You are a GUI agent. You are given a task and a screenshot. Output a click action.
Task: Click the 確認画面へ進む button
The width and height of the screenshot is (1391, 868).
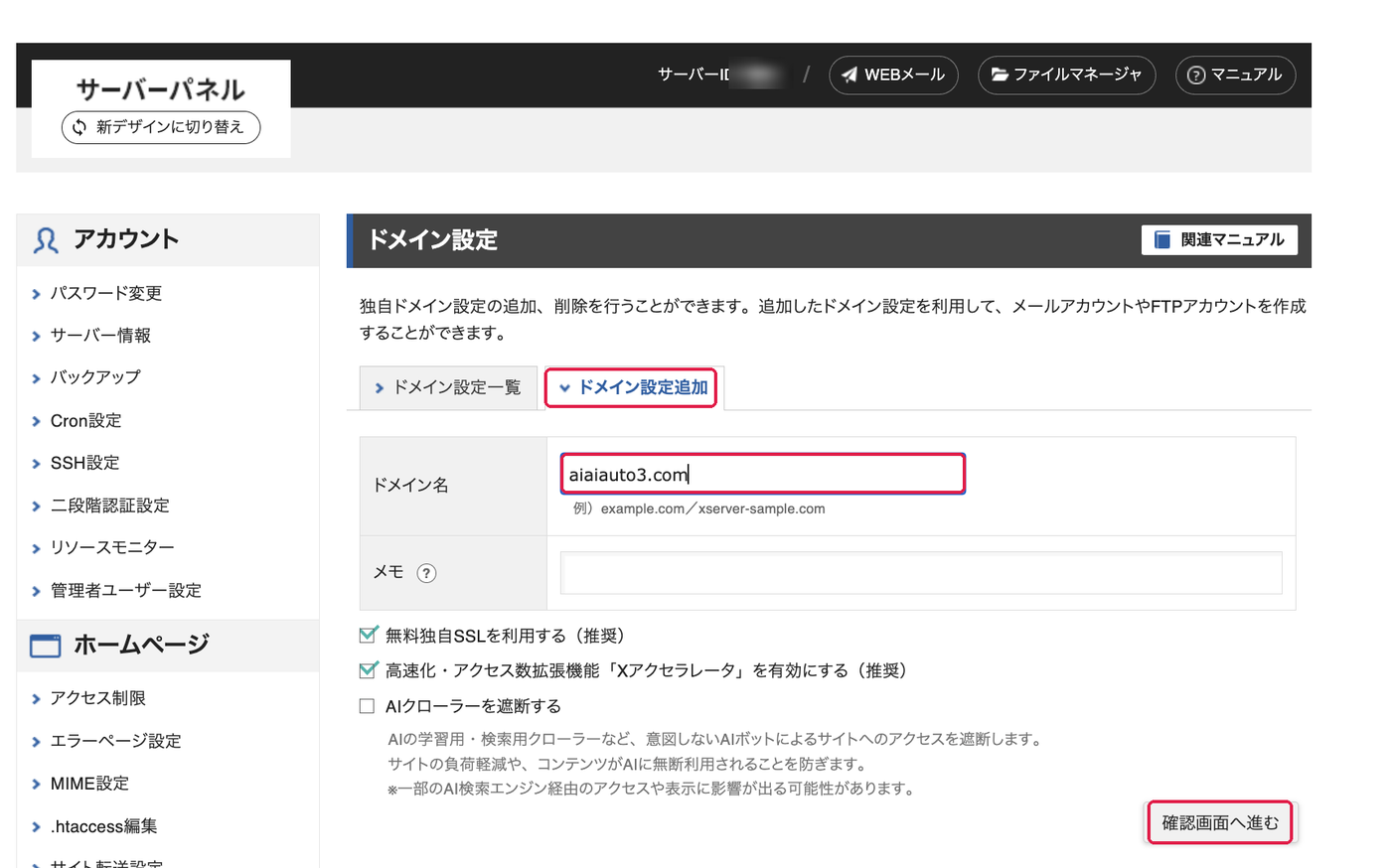[1220, 822]
